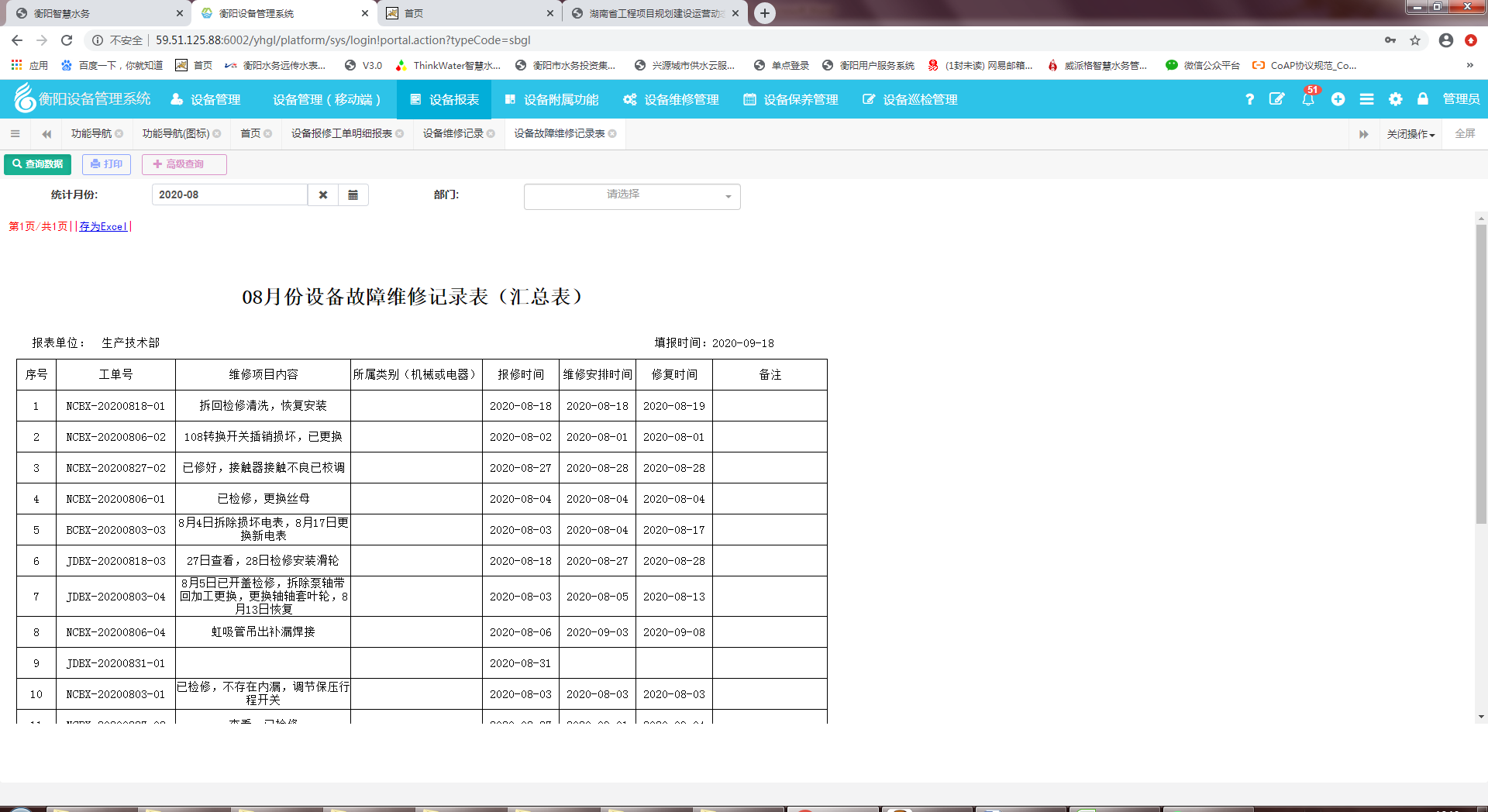
Task: Open the 关闭操作 dropdown menu
Action: click(1410, 134)
